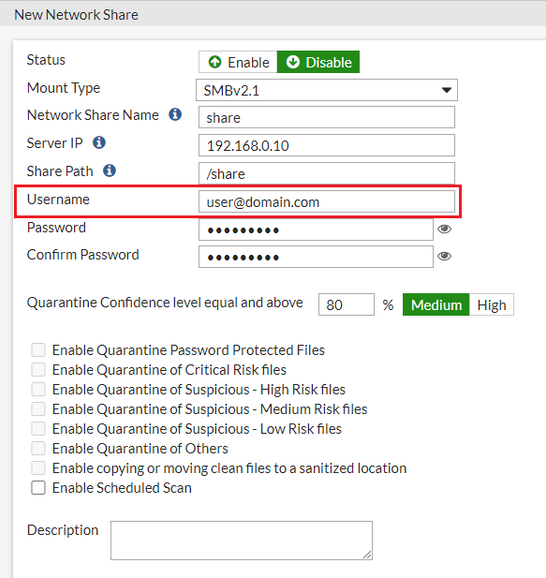Set Status to Enable
This screenshot has height=578, width=546.
coord(238,62)
